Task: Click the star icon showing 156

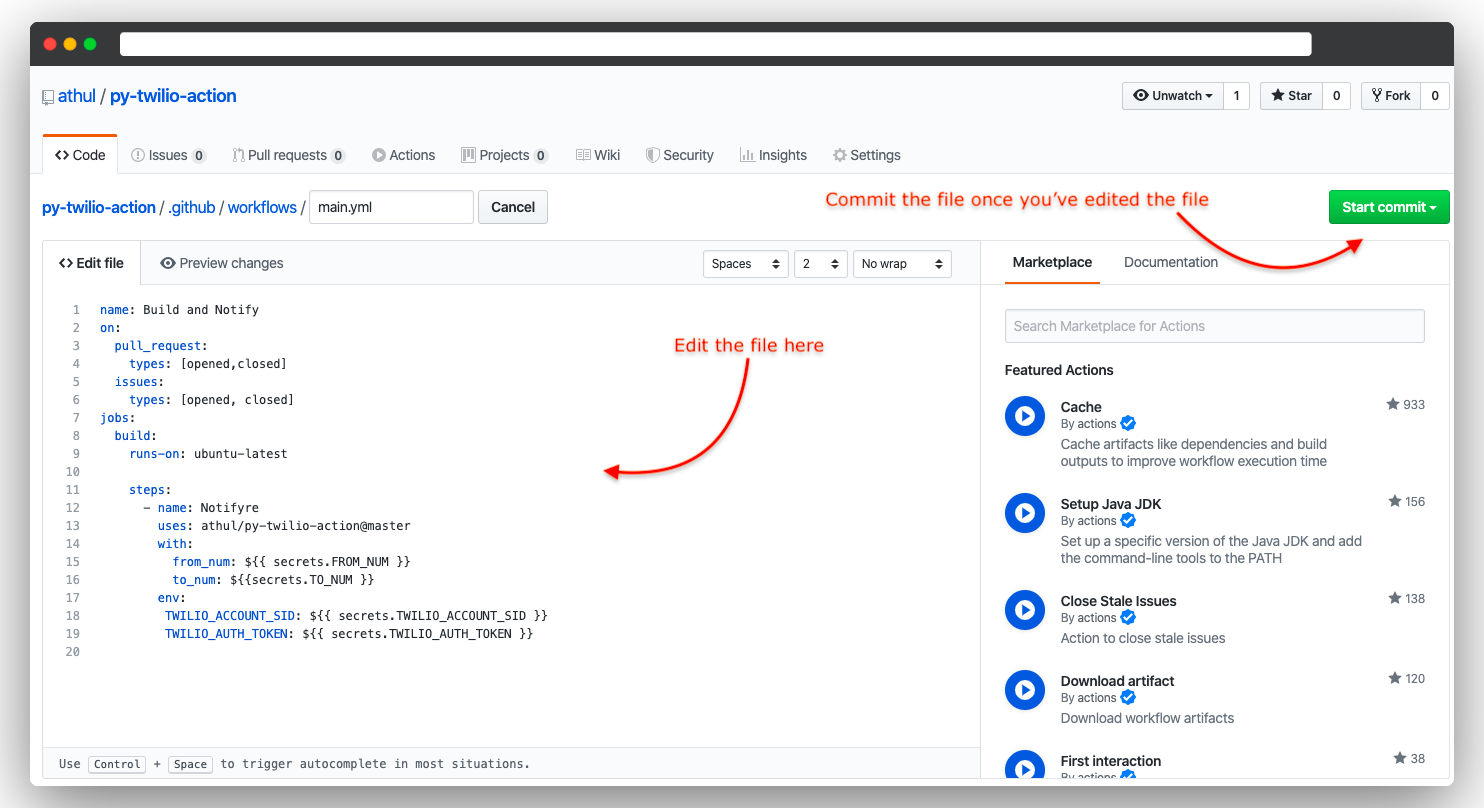Action: pyautogui.click(x=1394, y=501)
